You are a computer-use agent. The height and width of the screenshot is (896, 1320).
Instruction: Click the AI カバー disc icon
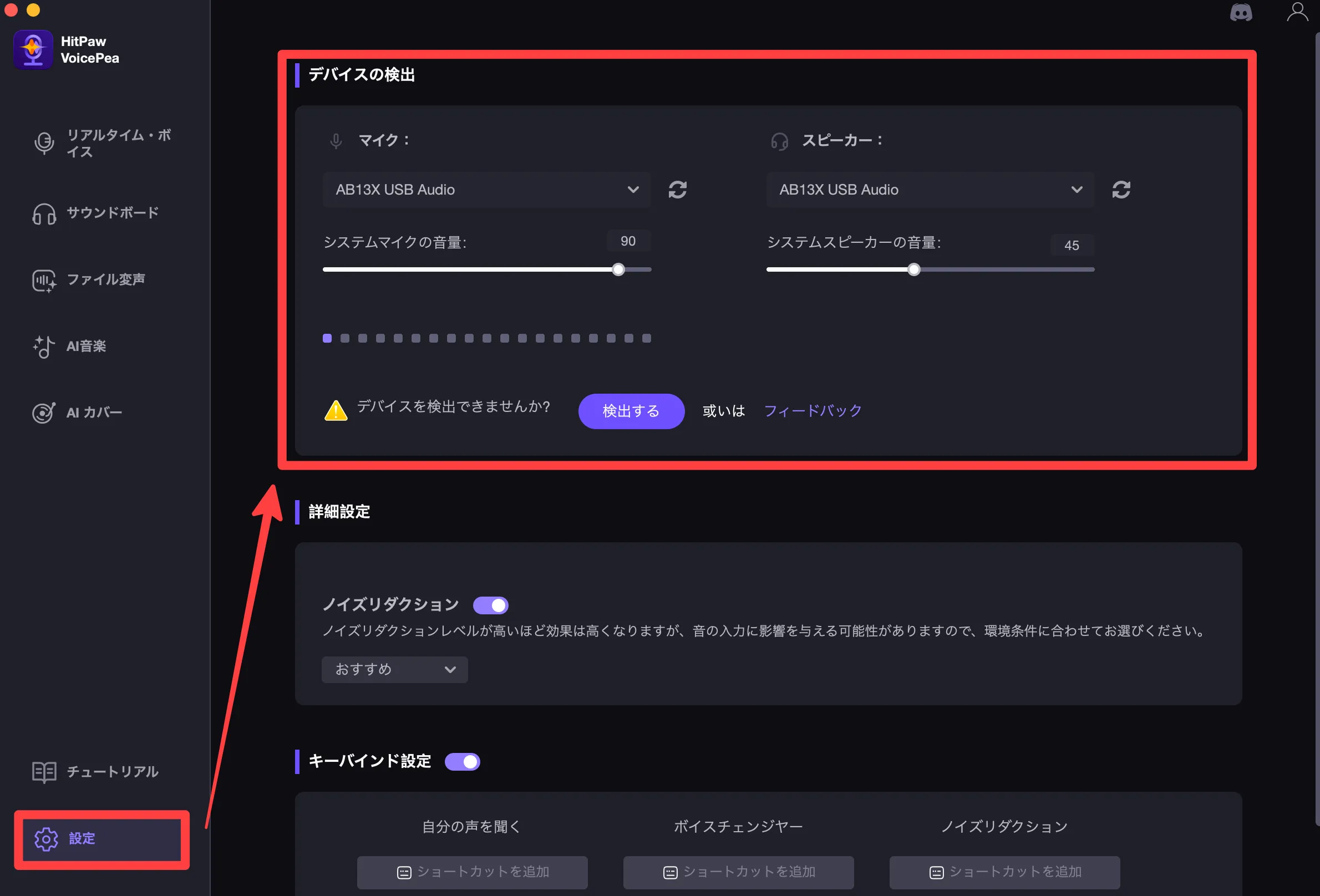tap(44, 413)
